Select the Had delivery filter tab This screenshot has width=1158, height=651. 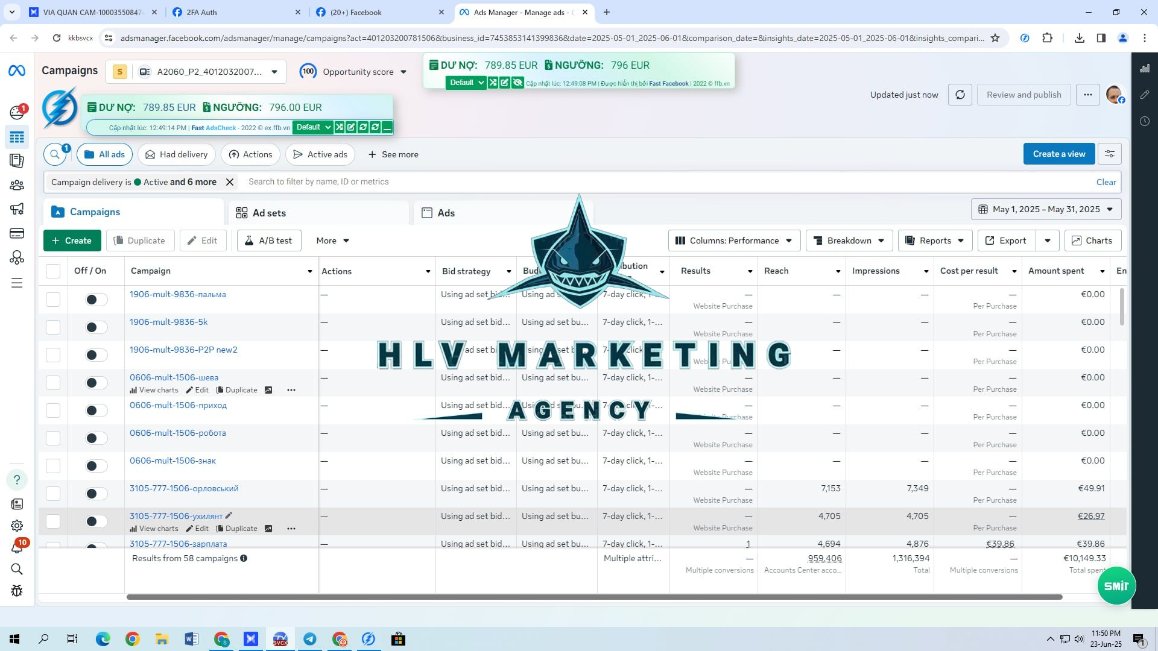pyautogui.click(x=177, y=154)
